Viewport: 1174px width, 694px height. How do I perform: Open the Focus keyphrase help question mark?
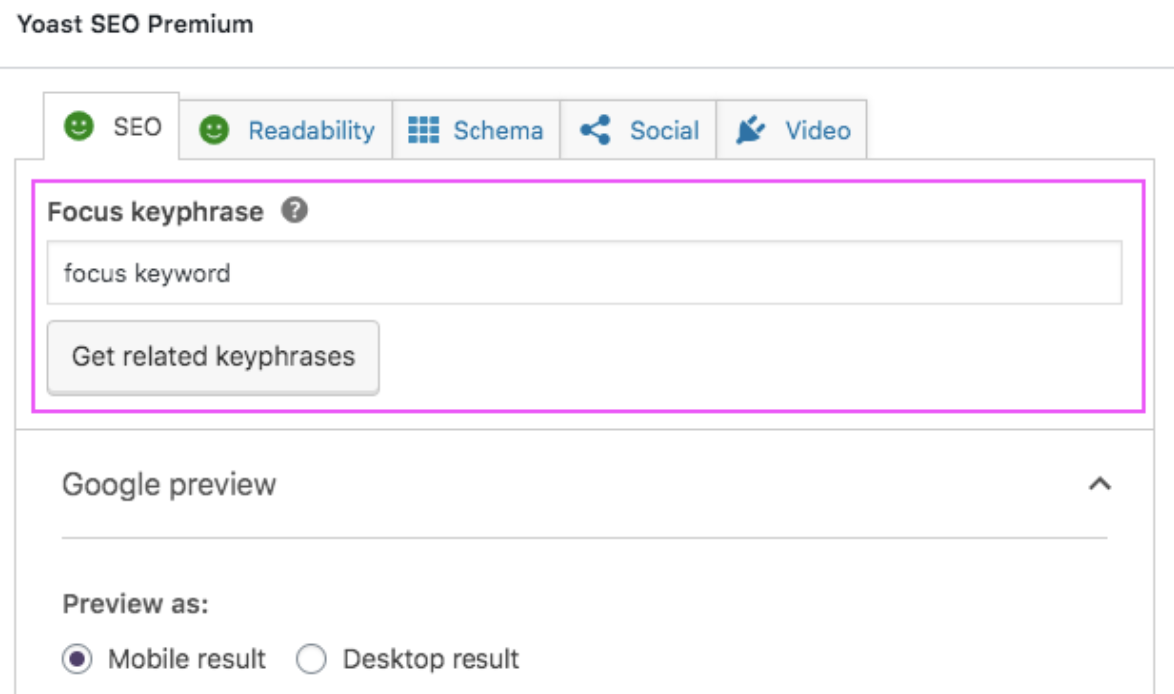tap(293, 211)
